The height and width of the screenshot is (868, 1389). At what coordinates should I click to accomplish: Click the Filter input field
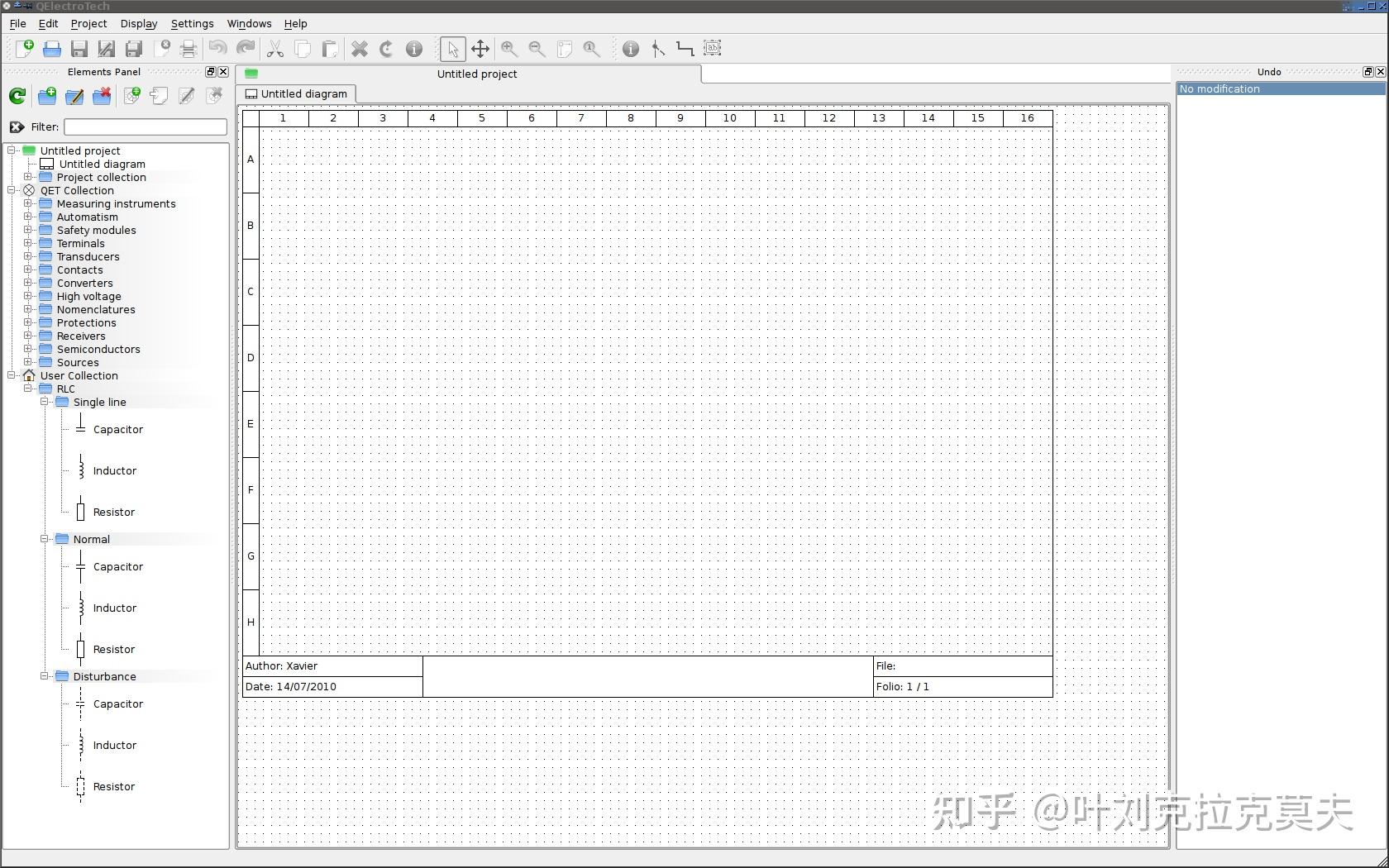145,126
